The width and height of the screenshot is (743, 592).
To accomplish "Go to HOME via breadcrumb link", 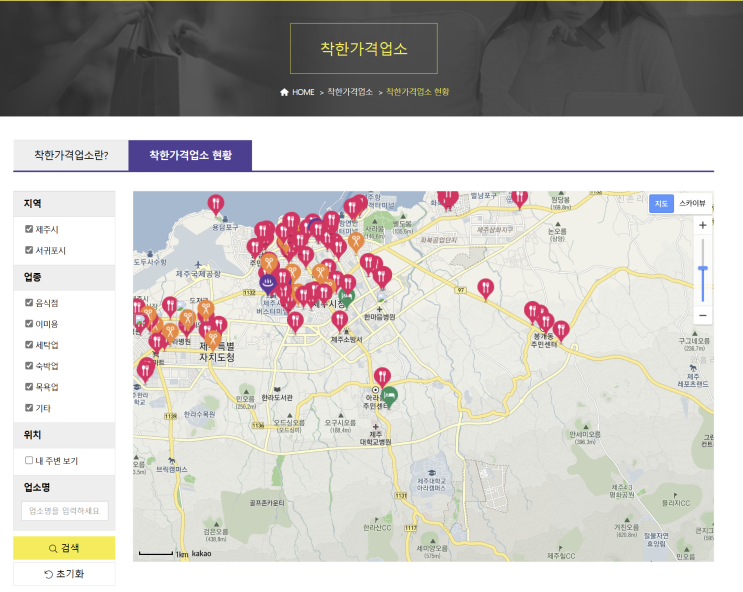I will (x=303, y=92).
